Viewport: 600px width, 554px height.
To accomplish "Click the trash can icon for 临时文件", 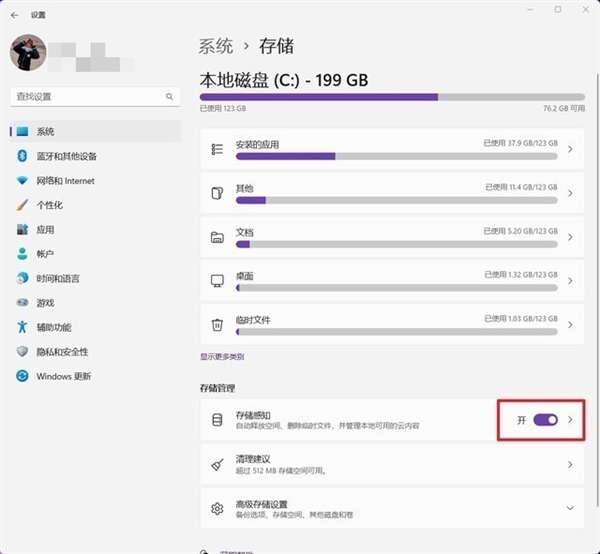I will [217, 324].
